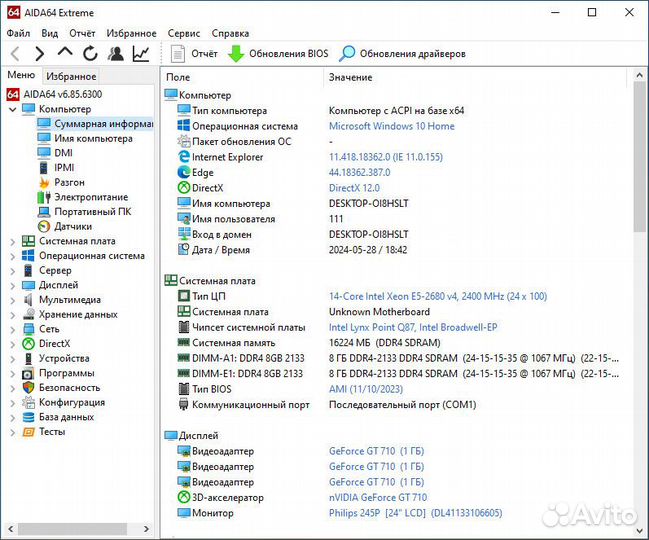649x540 pixels.
Task: Open the 14-Core Intel Xeon E5-2680 v4 link
Action: click(438, 296)
